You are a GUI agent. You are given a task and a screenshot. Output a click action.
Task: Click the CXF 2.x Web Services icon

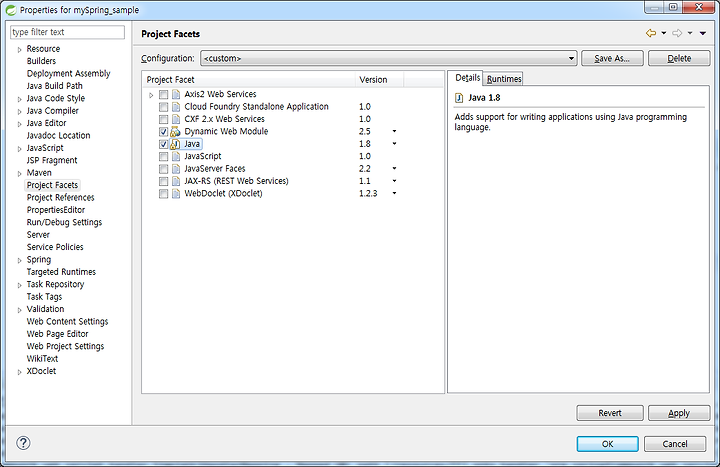(176, 119)
